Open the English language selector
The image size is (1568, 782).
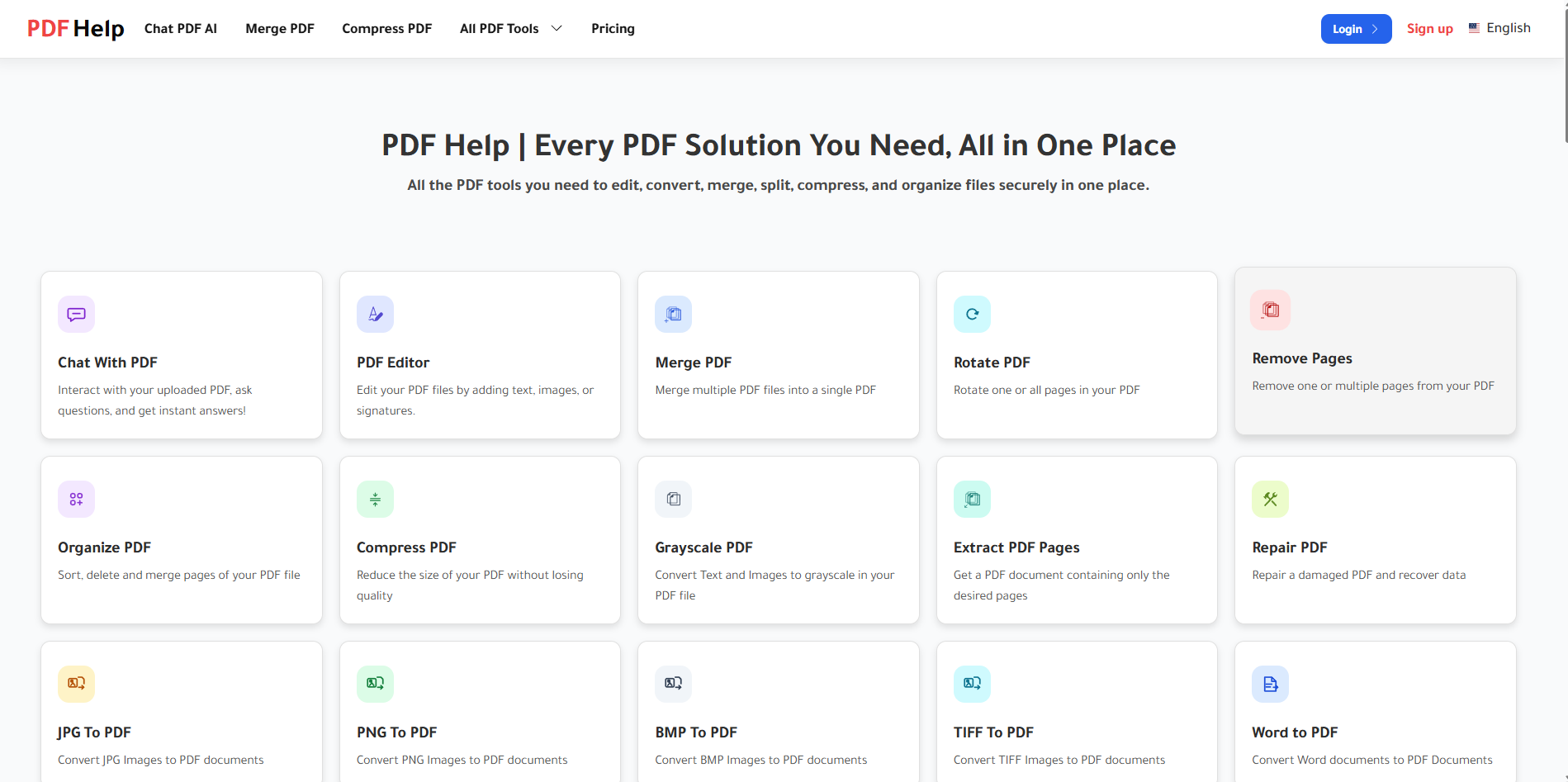[x=1499, y=28]
